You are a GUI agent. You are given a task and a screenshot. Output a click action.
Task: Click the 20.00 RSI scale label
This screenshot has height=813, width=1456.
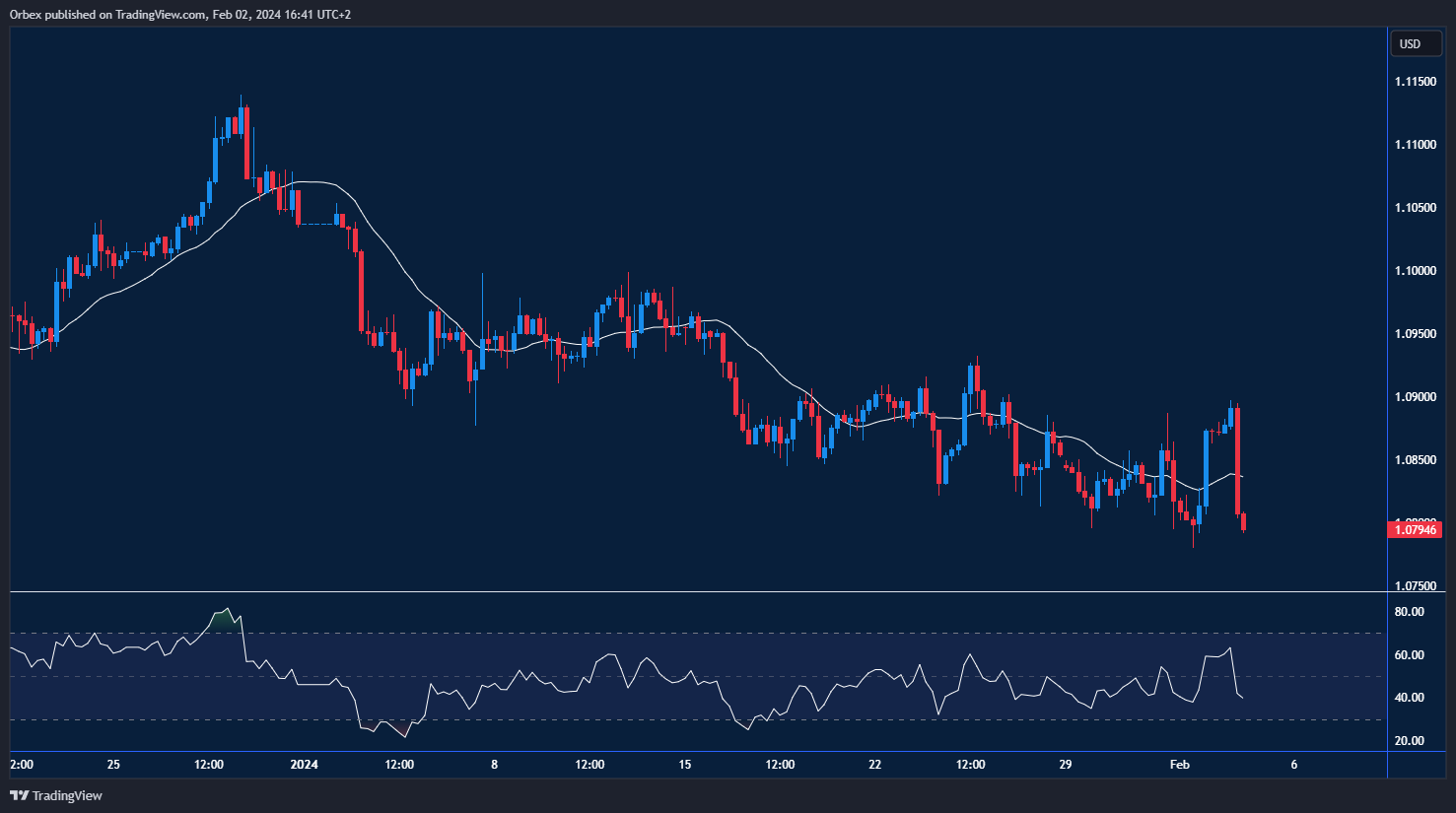1410,741
